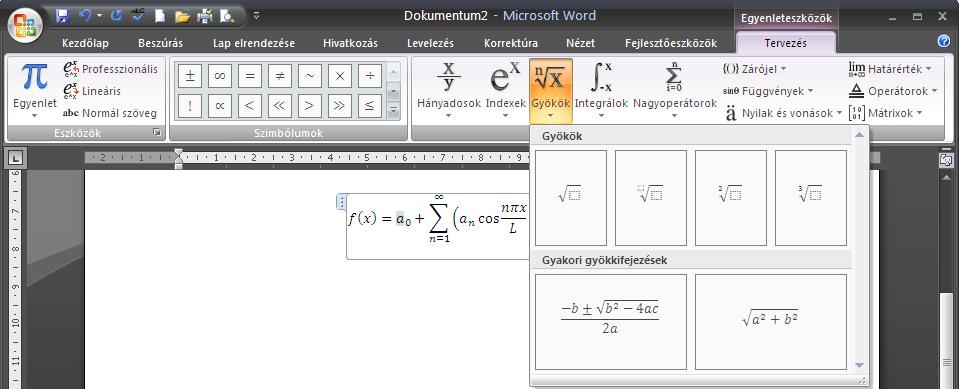The image size is (959, 389).
Task: Insert radical with degree template
Action: 651,198
